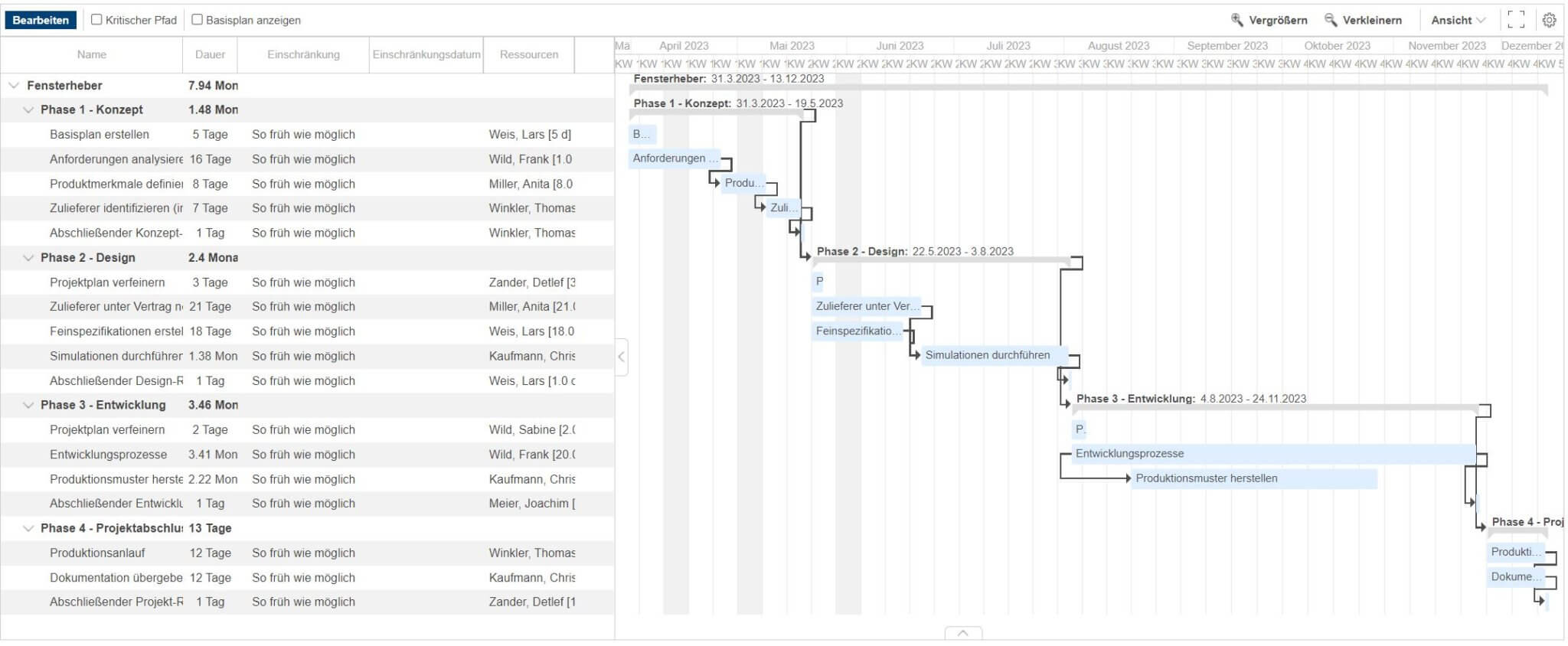Collapse Phase 3 - Entwicklung group
The image size is (1568, 646).
(28, 405)
